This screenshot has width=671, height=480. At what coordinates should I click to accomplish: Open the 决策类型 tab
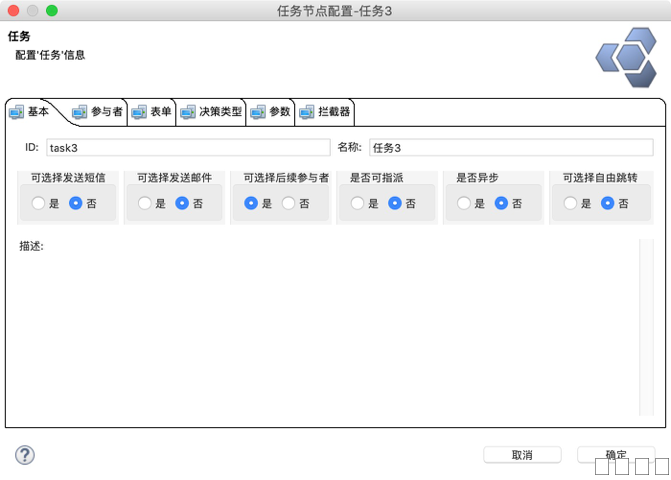pos(220,112)
